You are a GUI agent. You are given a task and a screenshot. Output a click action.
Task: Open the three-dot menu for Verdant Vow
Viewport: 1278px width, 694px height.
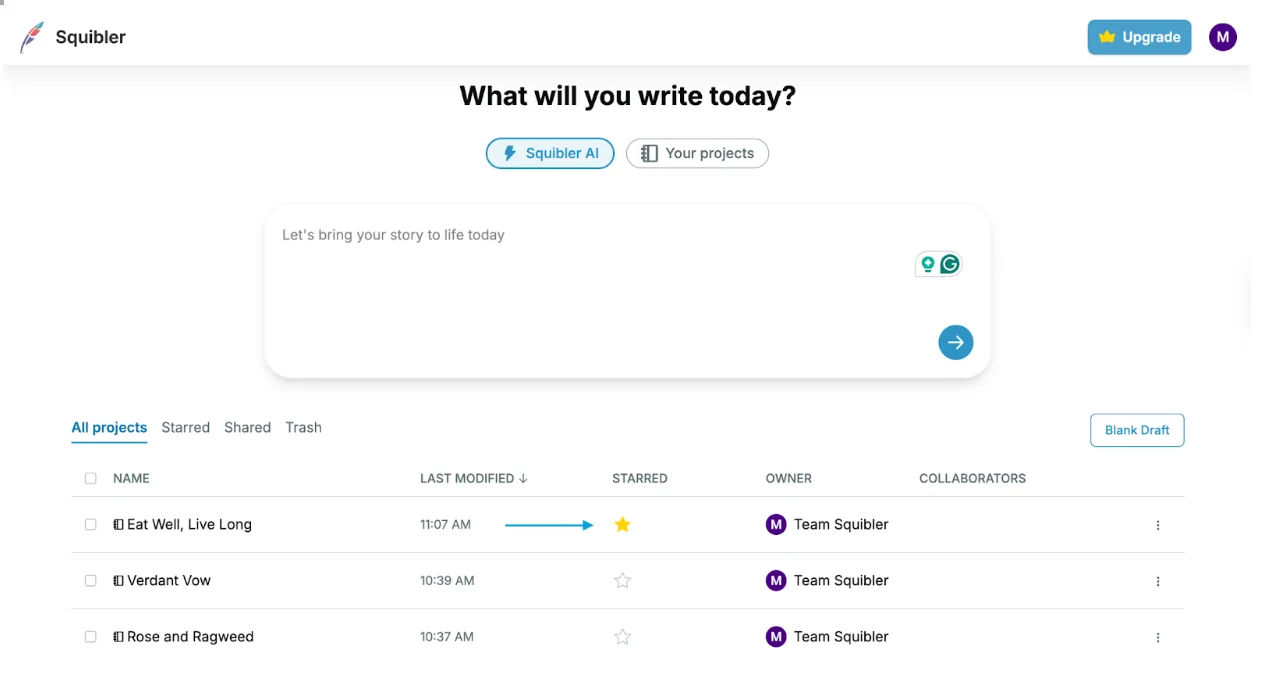[x=1158, y=581]
